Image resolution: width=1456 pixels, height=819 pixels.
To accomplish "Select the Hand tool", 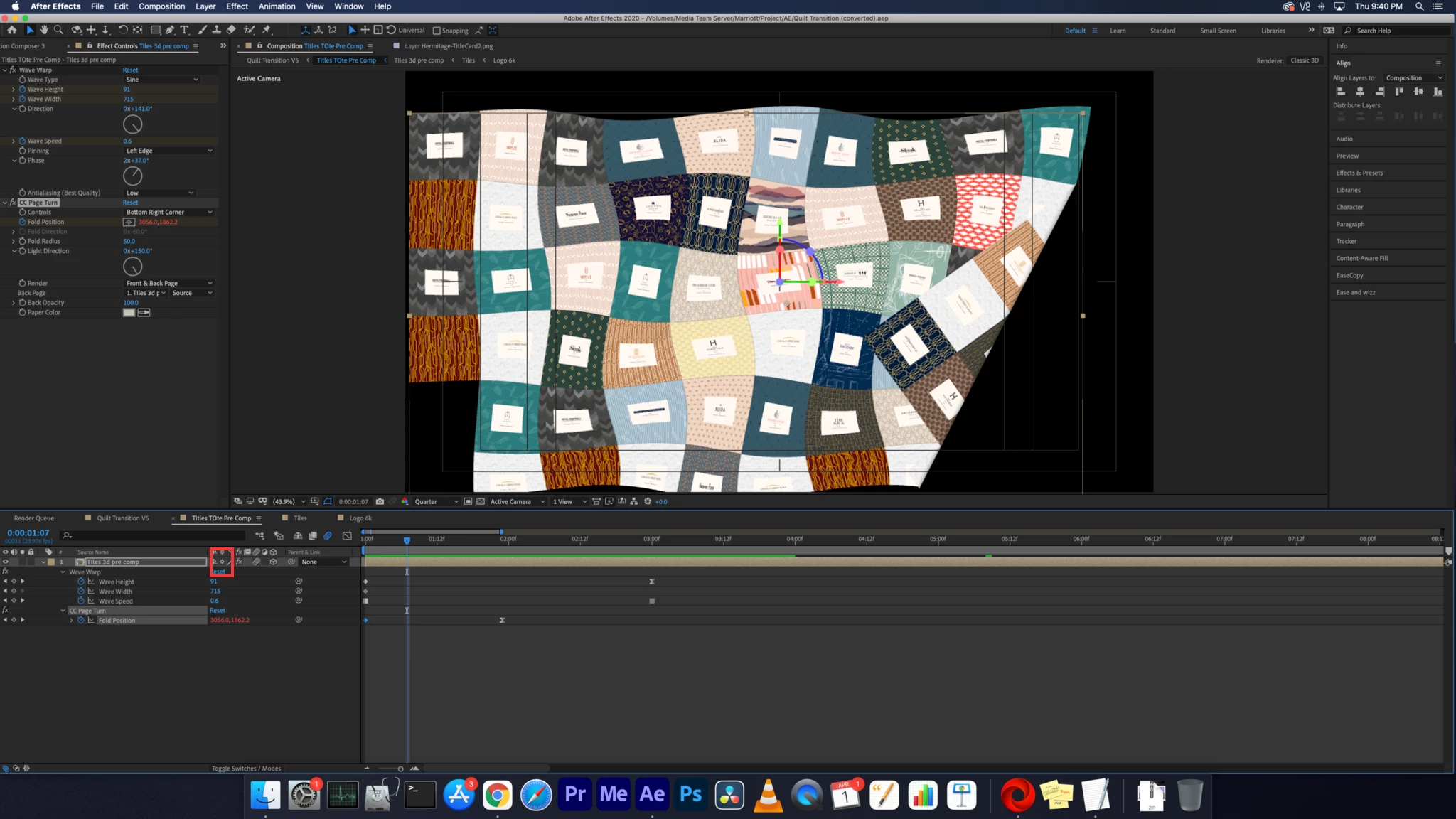I will pos(44,30).
